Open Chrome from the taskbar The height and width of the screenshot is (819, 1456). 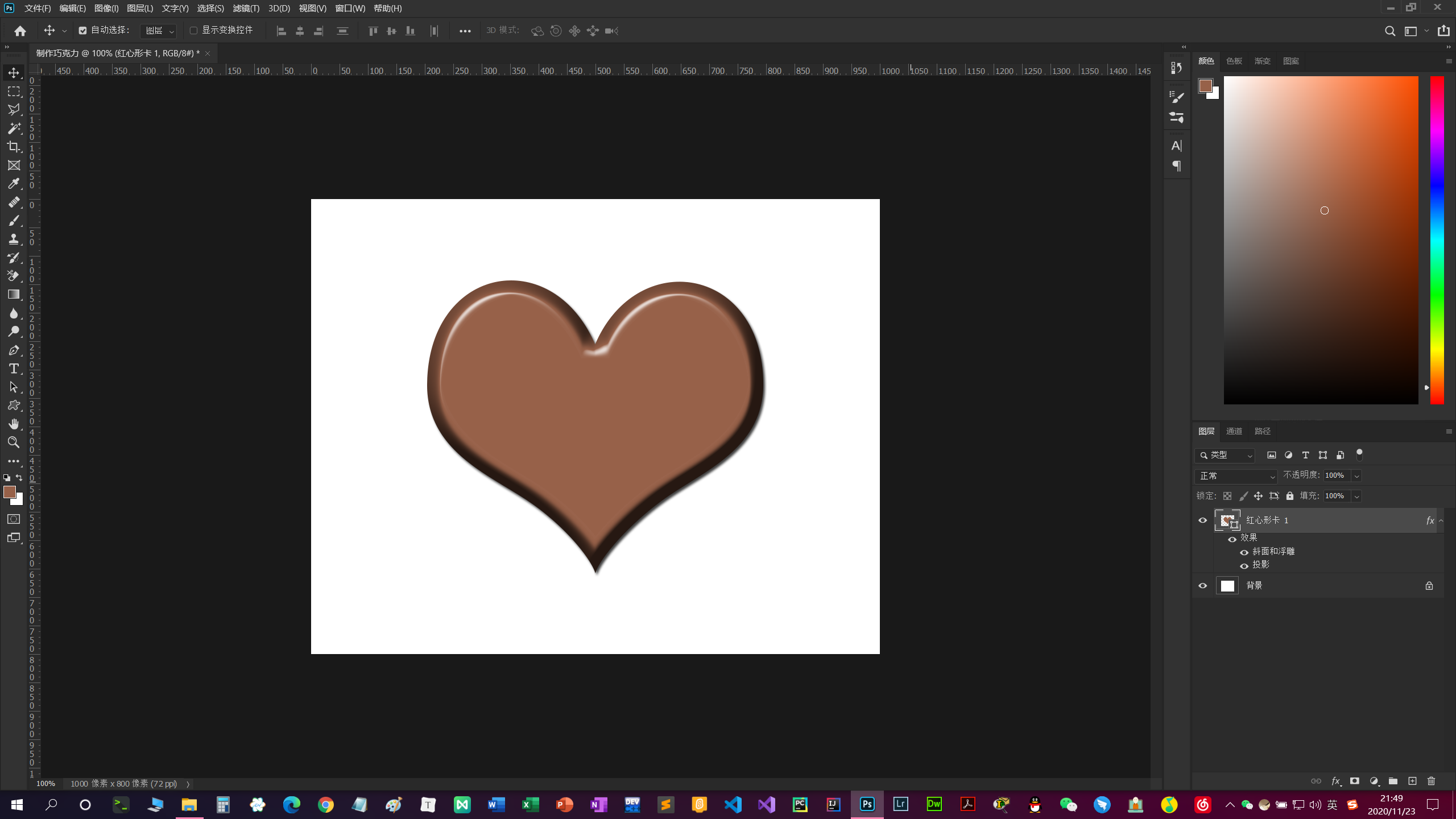325,805
